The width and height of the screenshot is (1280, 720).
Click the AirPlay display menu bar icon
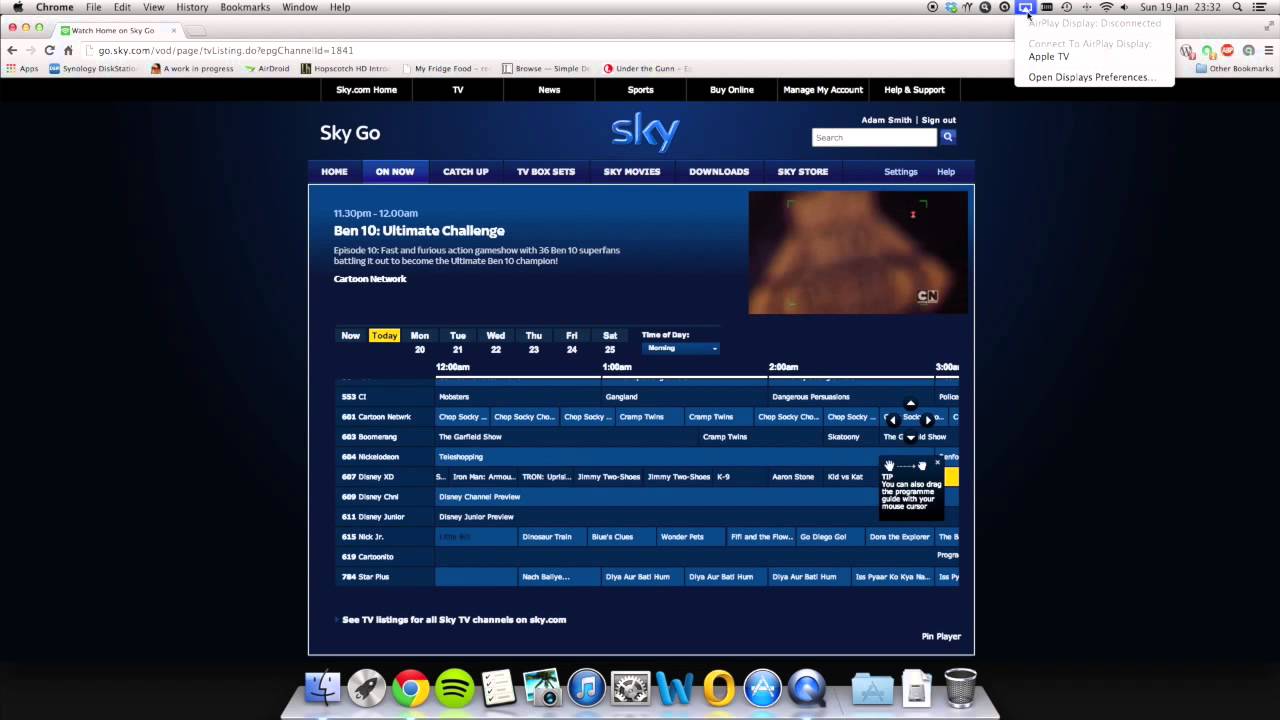click(1026, 7)
